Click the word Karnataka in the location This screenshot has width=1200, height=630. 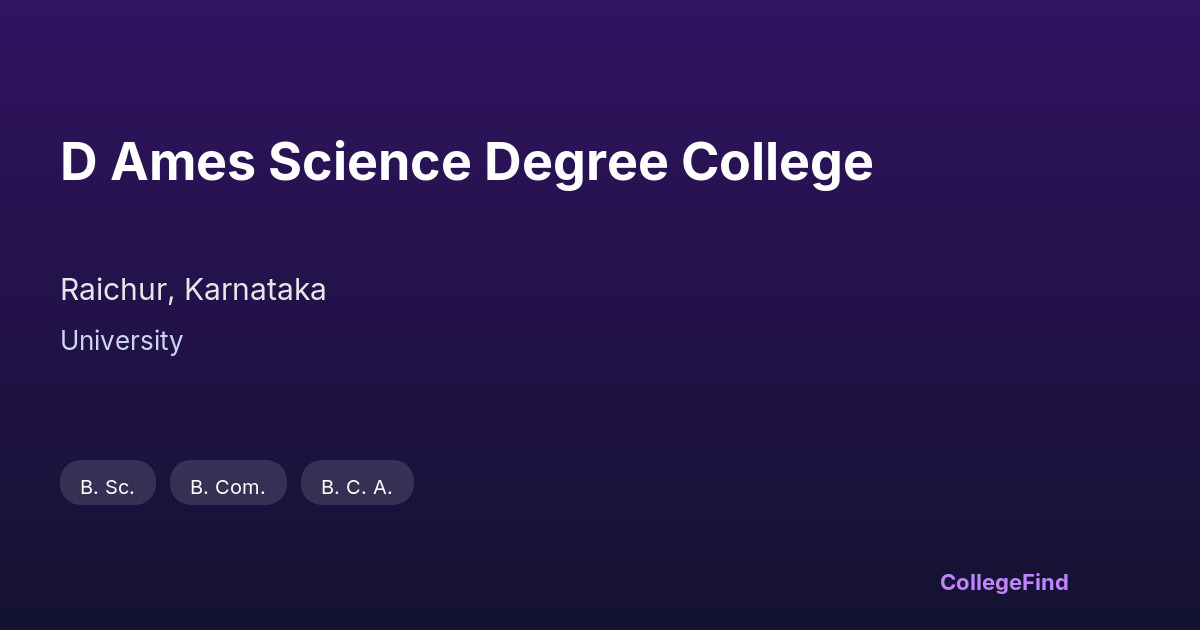tap(255, 290)
